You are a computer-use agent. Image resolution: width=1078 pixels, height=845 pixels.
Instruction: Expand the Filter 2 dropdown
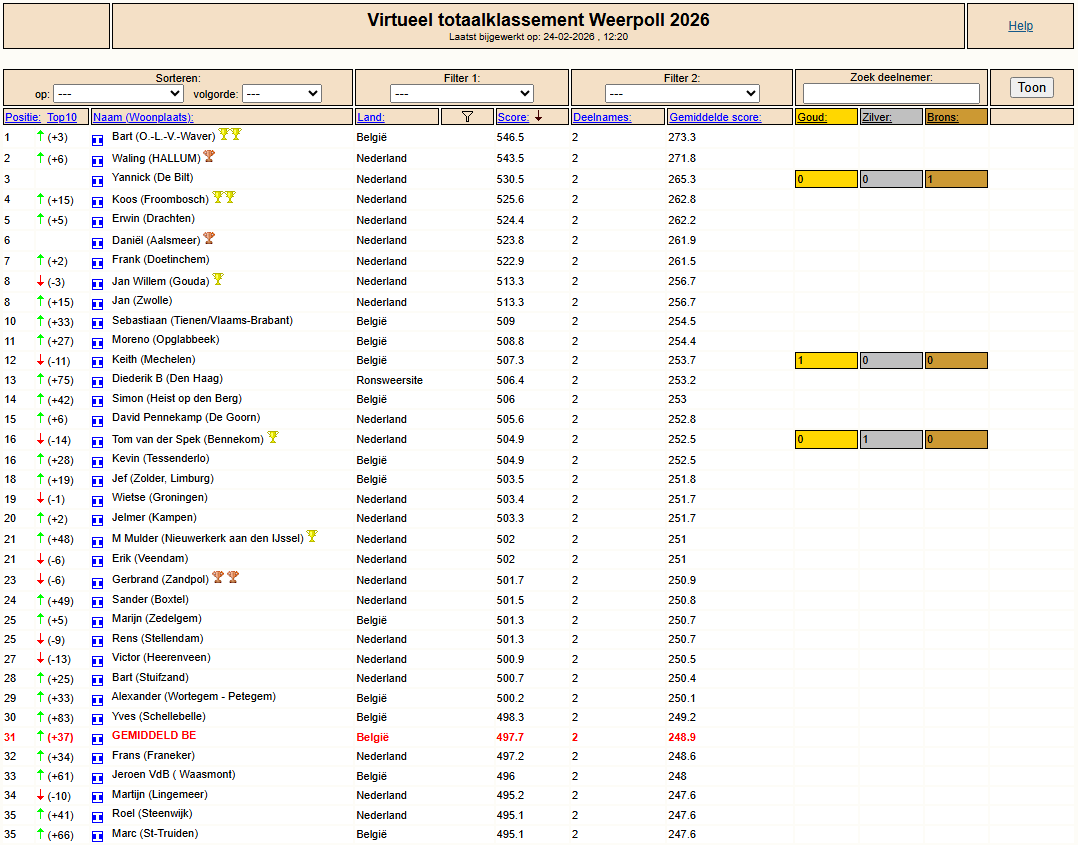point(681,93)
